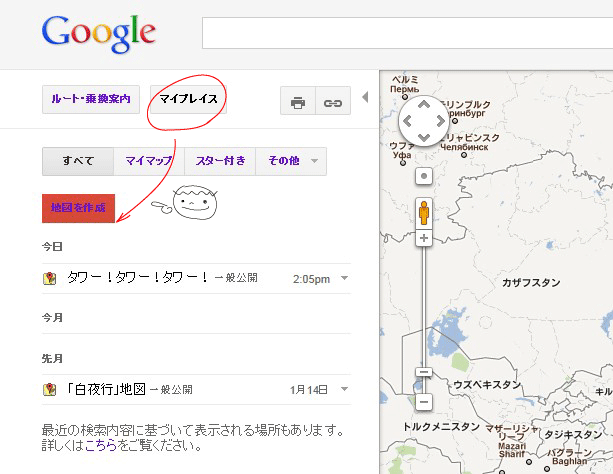
Task: Open the その他 dropdown tab
Action: coord(291,161)
